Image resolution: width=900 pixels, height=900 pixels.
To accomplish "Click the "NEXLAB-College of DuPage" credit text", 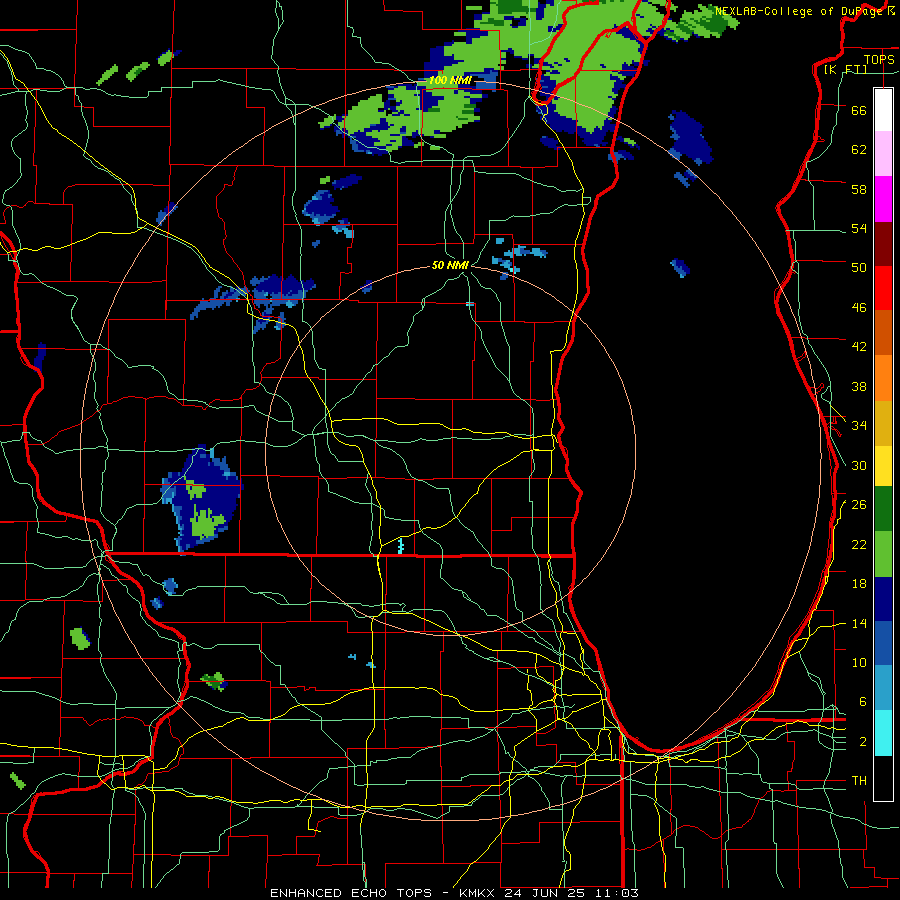I will (x=800, y=11).
